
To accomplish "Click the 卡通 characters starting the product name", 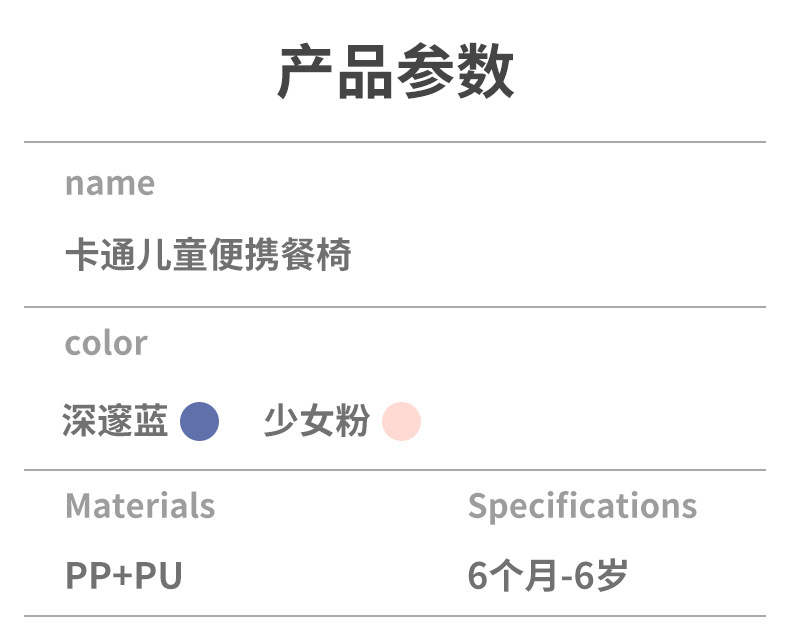I will [100, 255].
